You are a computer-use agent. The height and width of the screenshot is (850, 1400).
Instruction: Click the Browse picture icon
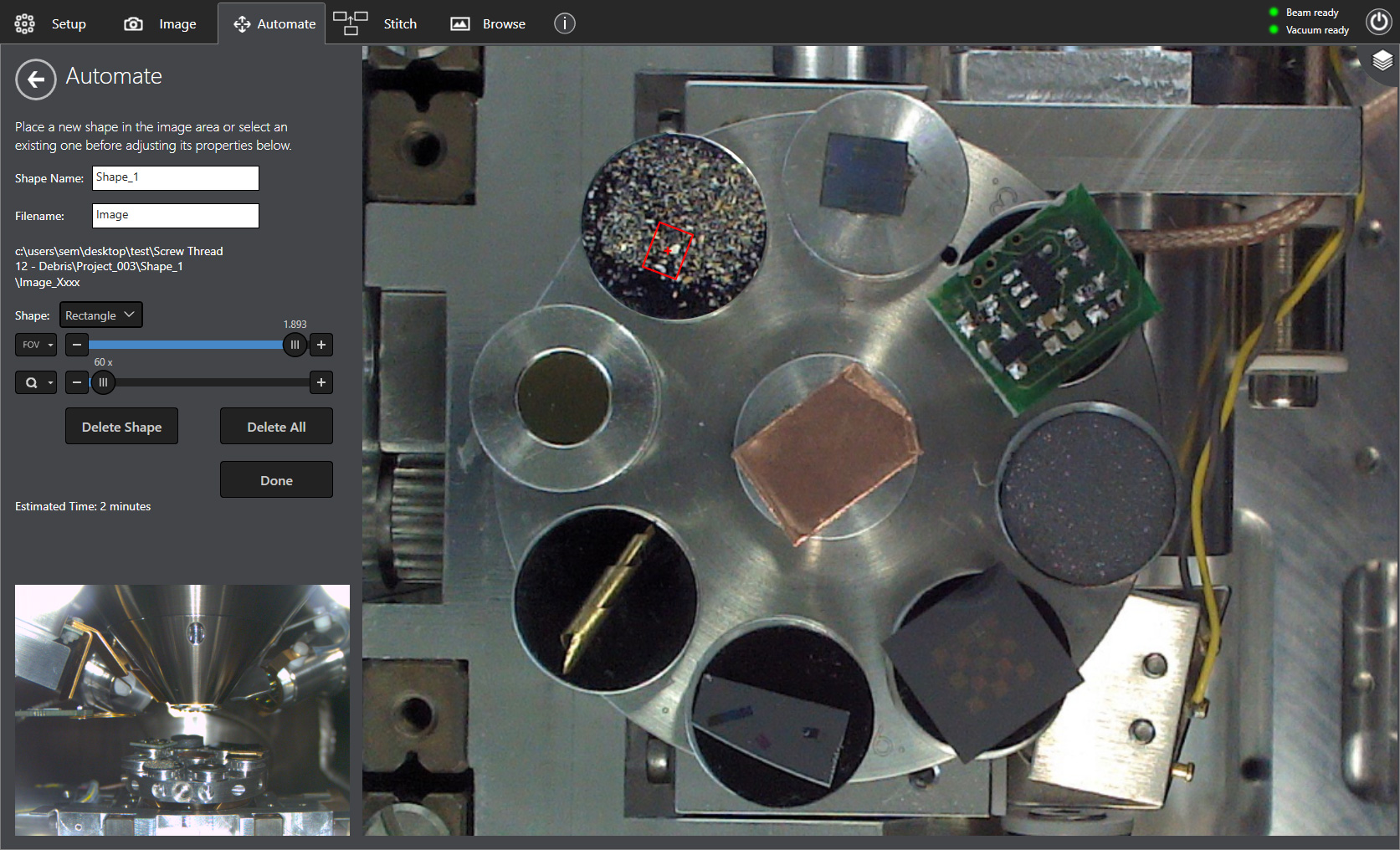460,23
